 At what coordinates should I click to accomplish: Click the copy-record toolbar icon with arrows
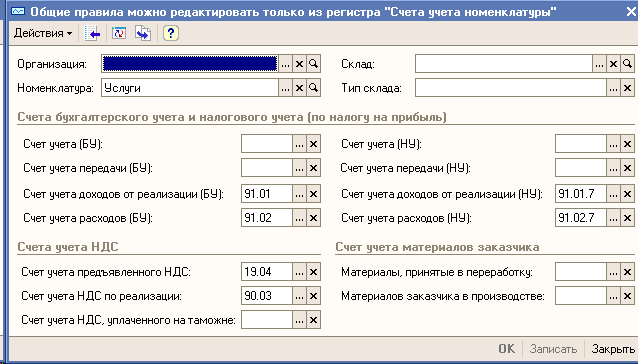point(143,33)
